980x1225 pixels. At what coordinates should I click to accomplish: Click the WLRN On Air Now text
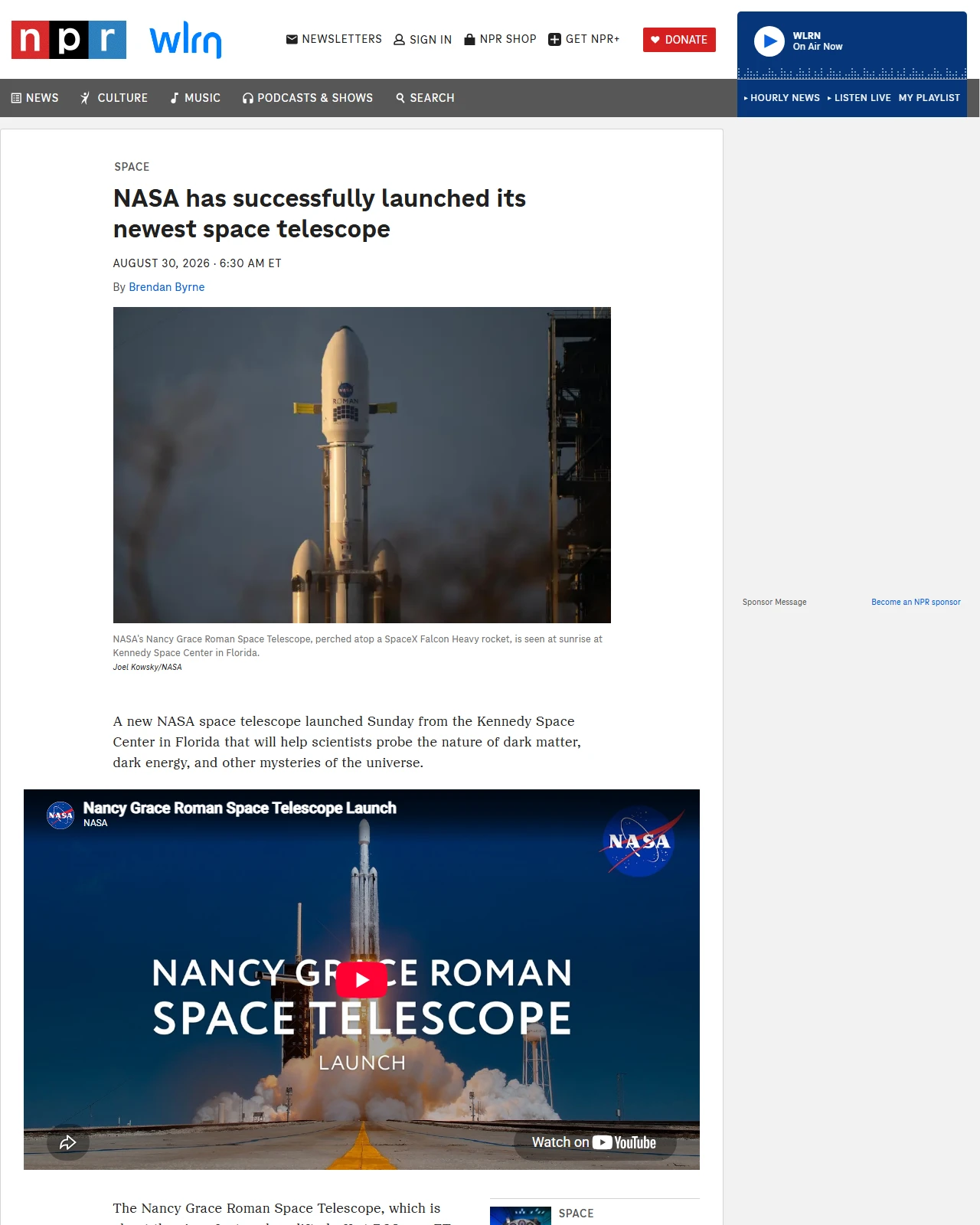817,41
